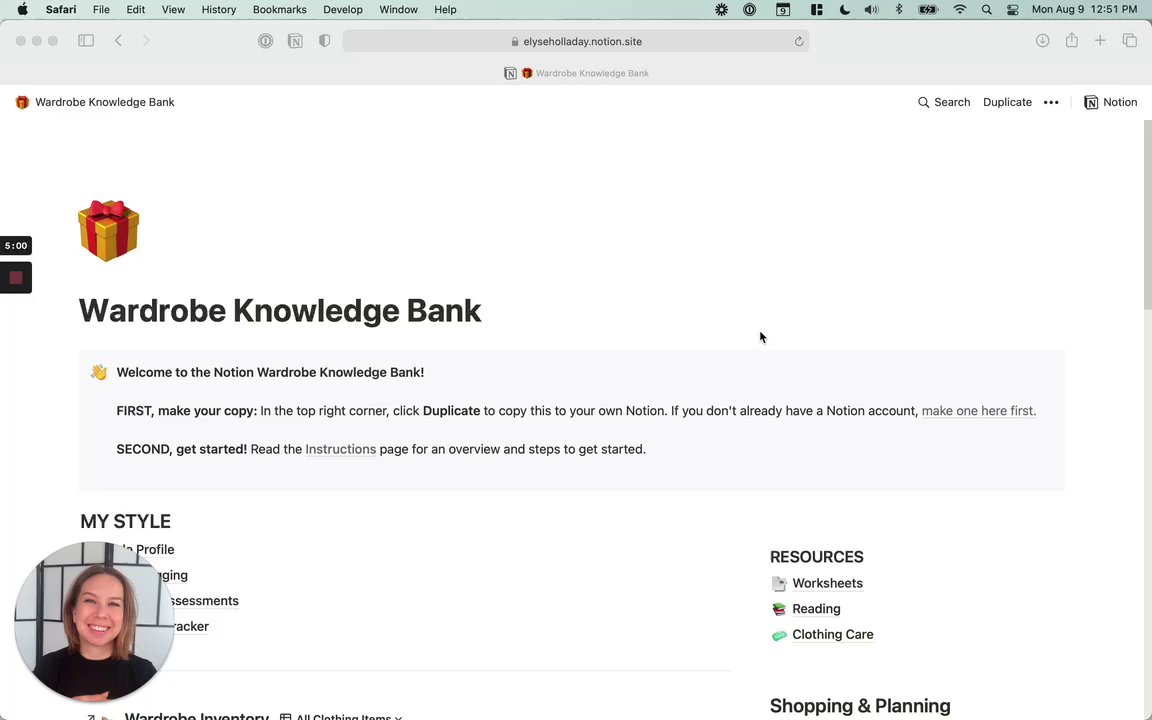Click the Clothing Care soap icon
1152x720 pixels.
coord(779,635)
